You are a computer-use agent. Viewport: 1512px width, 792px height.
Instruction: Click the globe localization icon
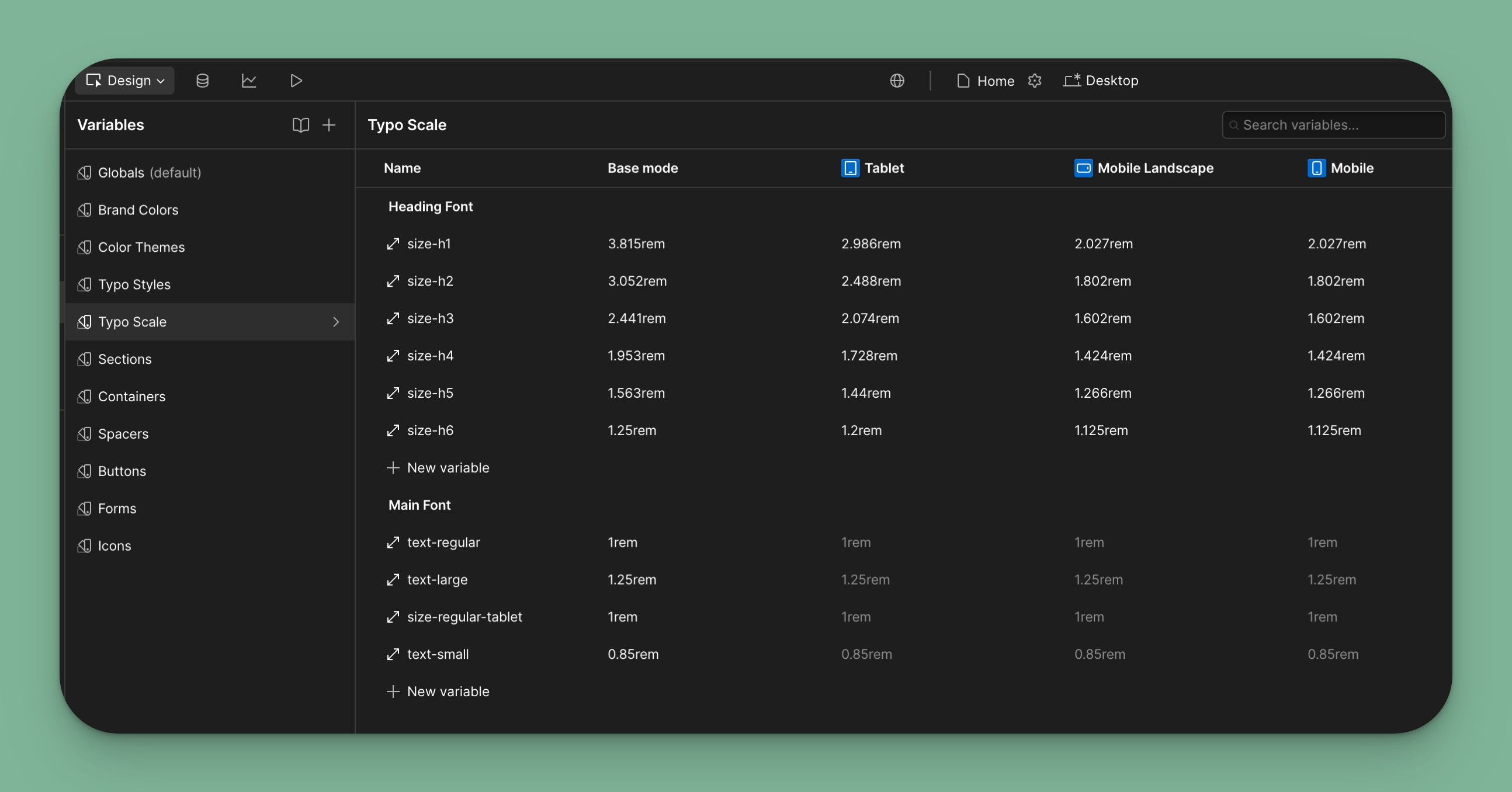tap(897, 81)
